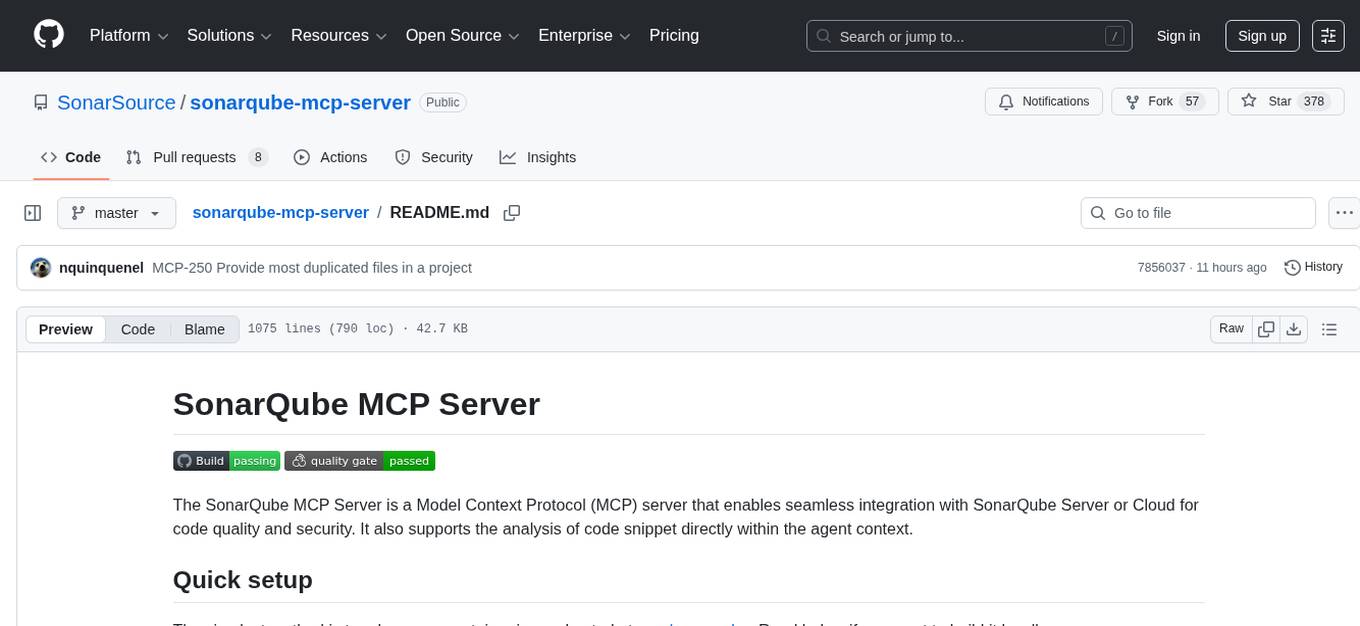The width and height of the screenshot is (1360, 626).
Task: Switch to the Pull requests tab
Action: (196, 157)
